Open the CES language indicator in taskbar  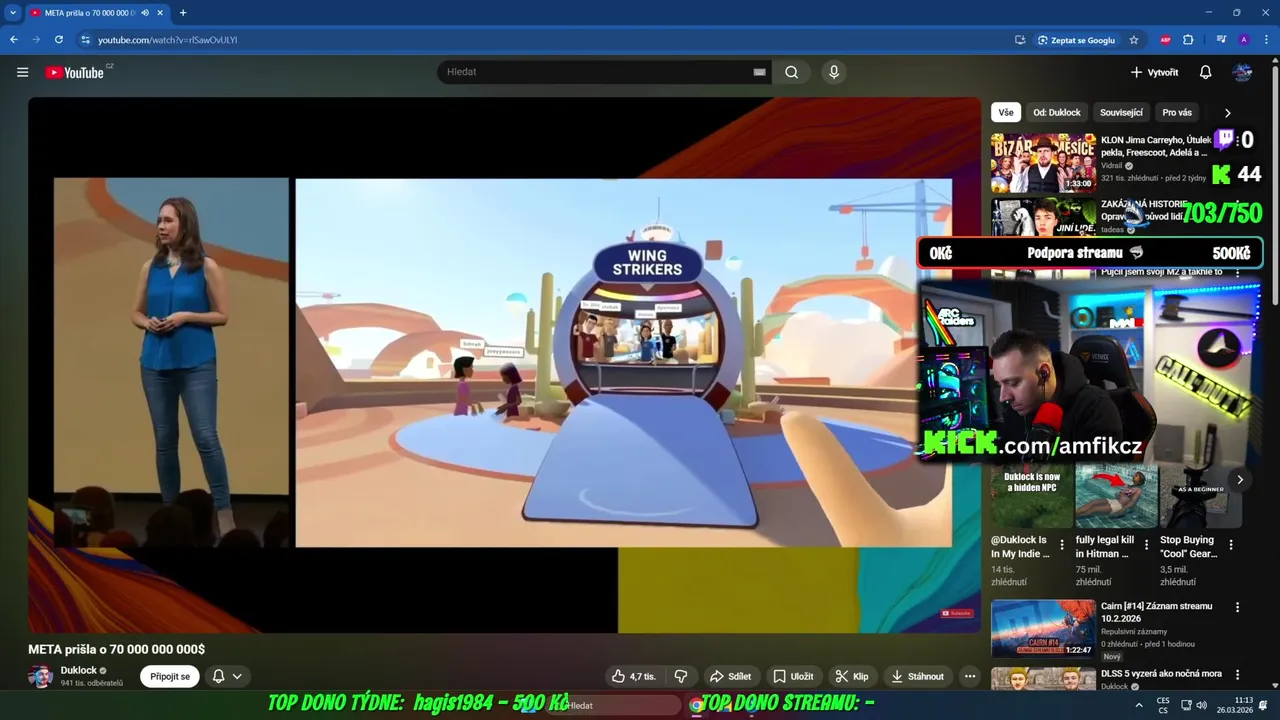(x=1163, y=705)
